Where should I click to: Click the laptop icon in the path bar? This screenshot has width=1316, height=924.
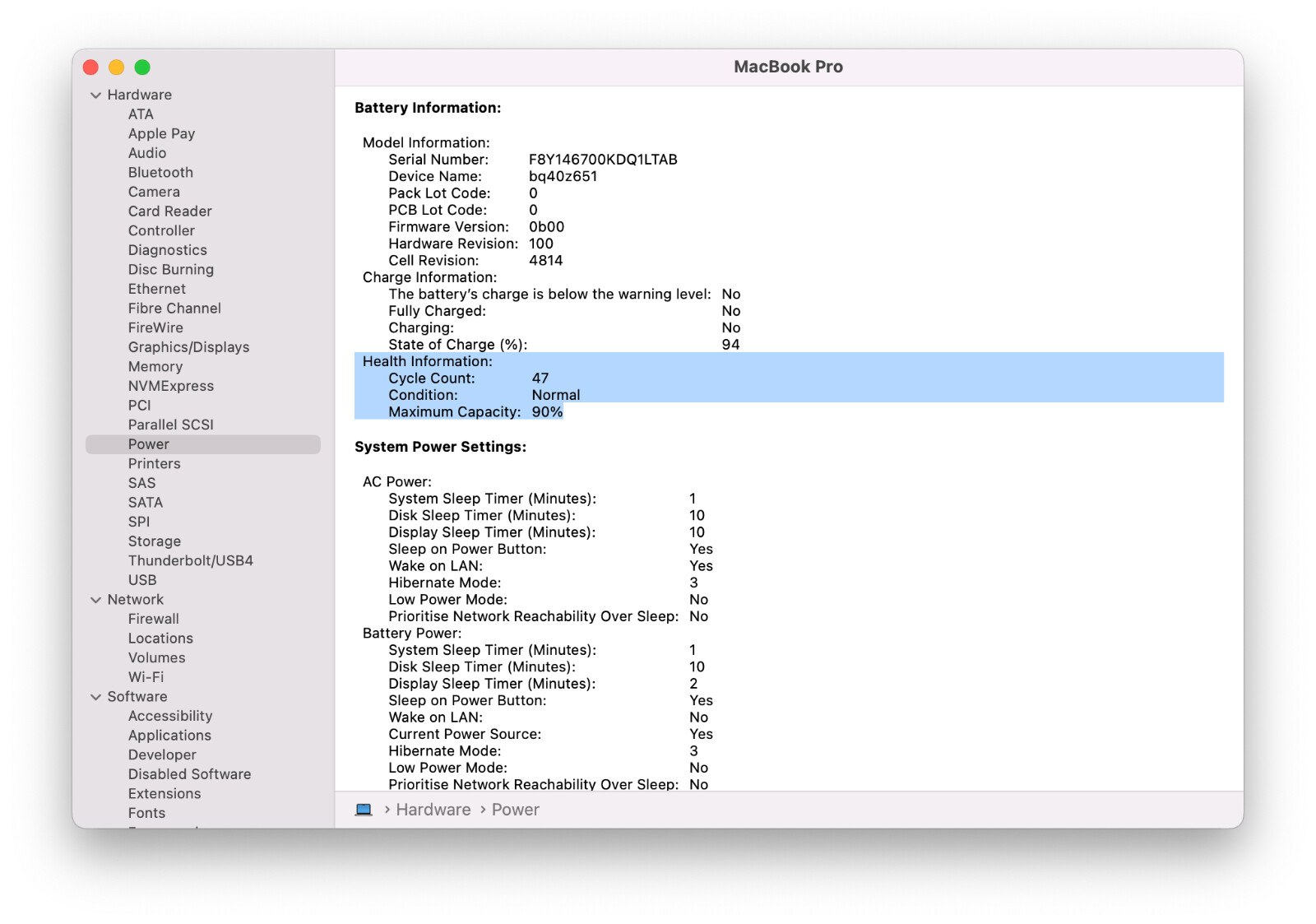364,810
